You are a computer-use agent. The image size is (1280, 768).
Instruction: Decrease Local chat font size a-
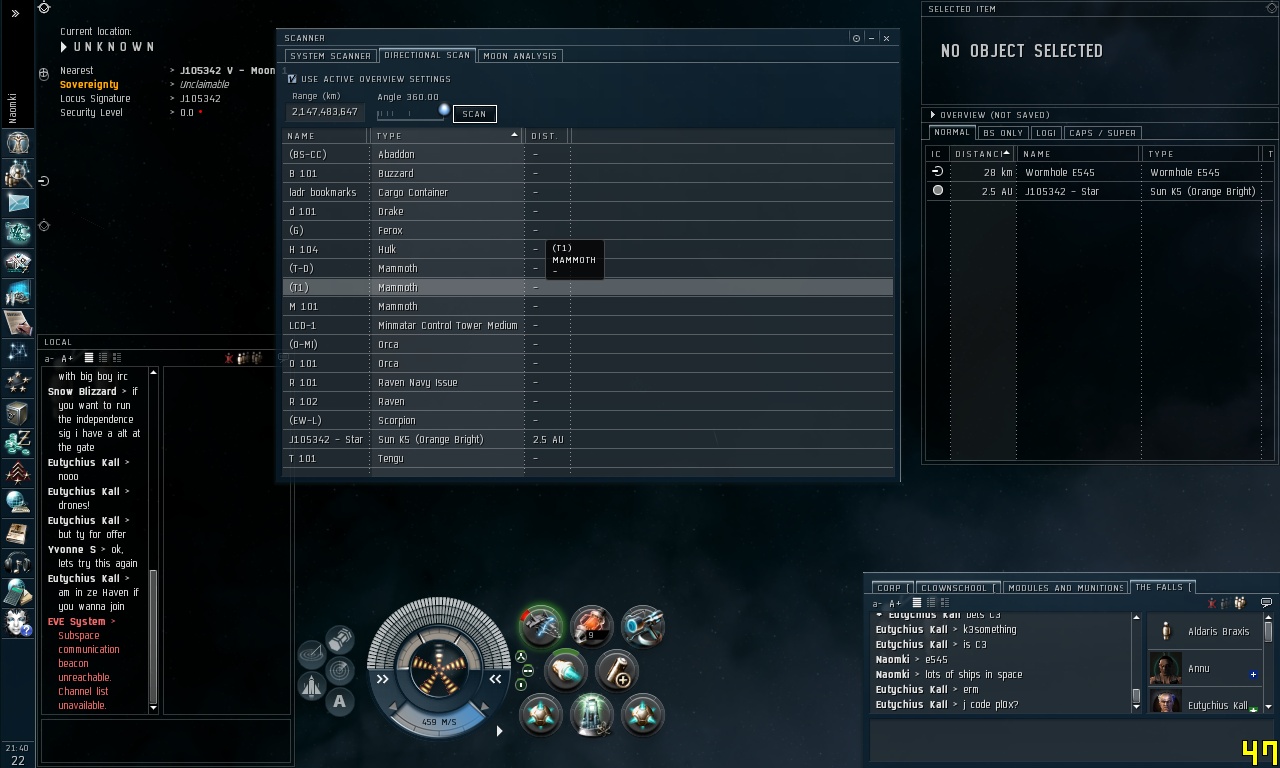click(49, 358)
